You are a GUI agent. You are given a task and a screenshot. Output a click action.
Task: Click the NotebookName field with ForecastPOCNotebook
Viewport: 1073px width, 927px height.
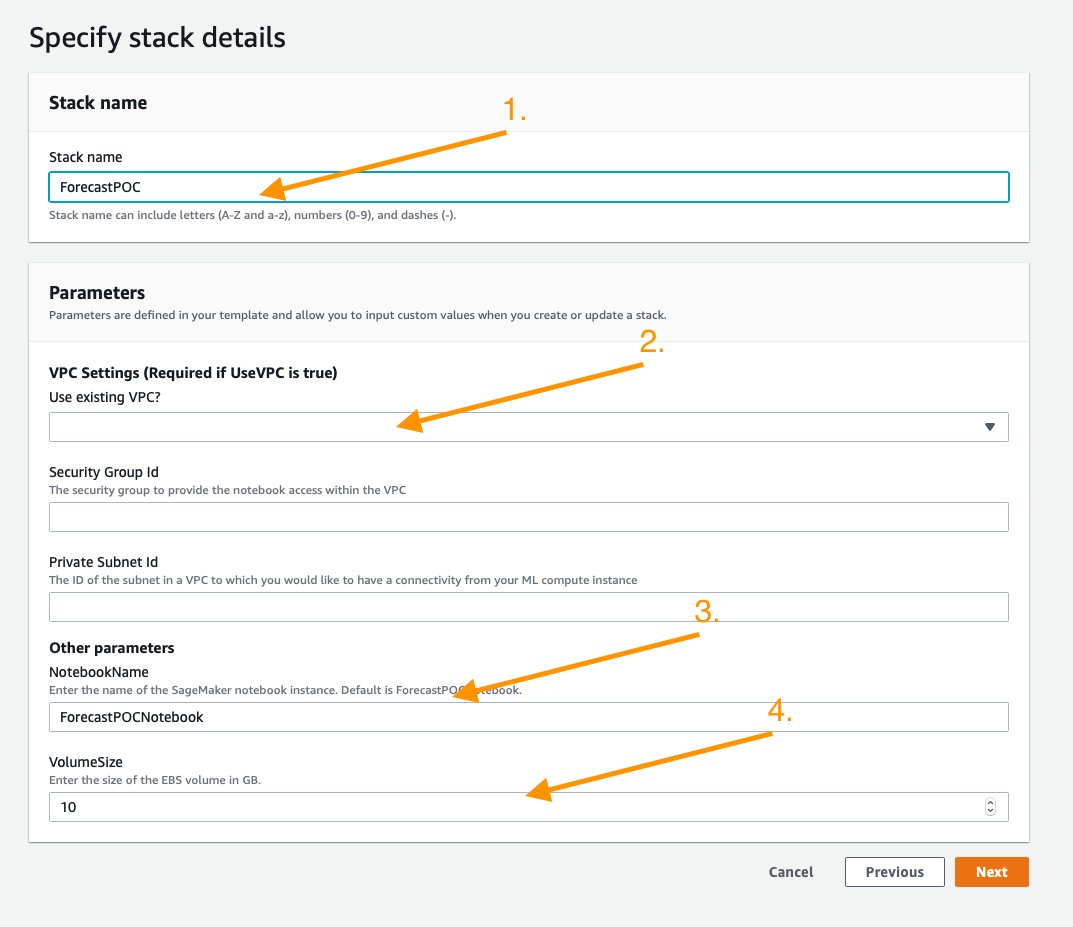(x=529, y=717)
